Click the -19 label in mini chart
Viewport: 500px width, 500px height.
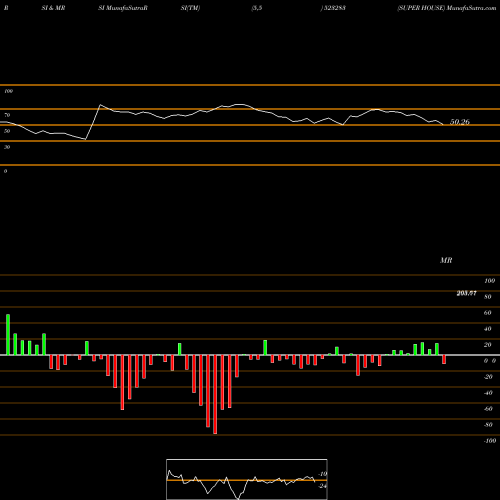coord(322,474)
